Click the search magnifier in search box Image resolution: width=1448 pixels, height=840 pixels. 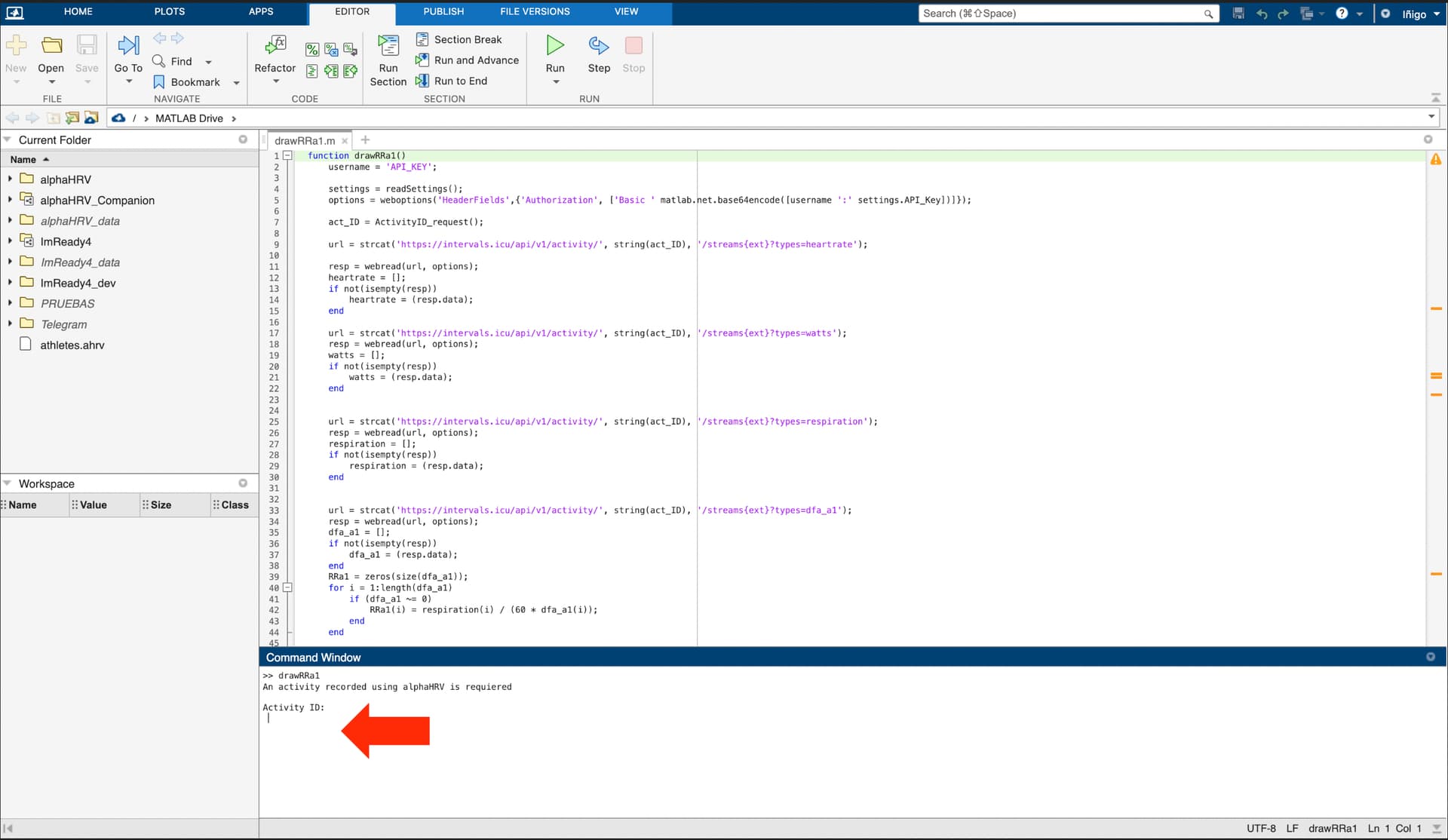[x=1208, y=14]
